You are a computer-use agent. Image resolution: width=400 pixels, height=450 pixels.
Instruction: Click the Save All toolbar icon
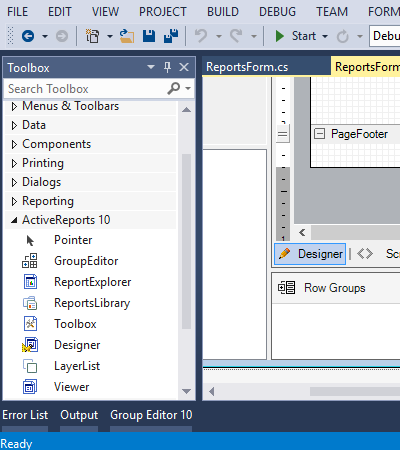171,36
